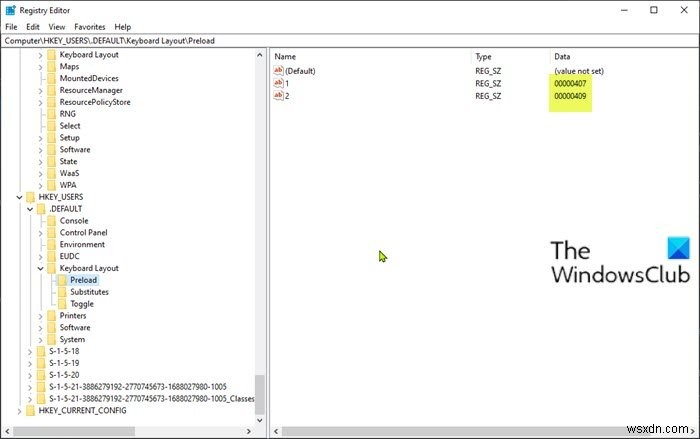Select the Substitutes key

(89, 292)
